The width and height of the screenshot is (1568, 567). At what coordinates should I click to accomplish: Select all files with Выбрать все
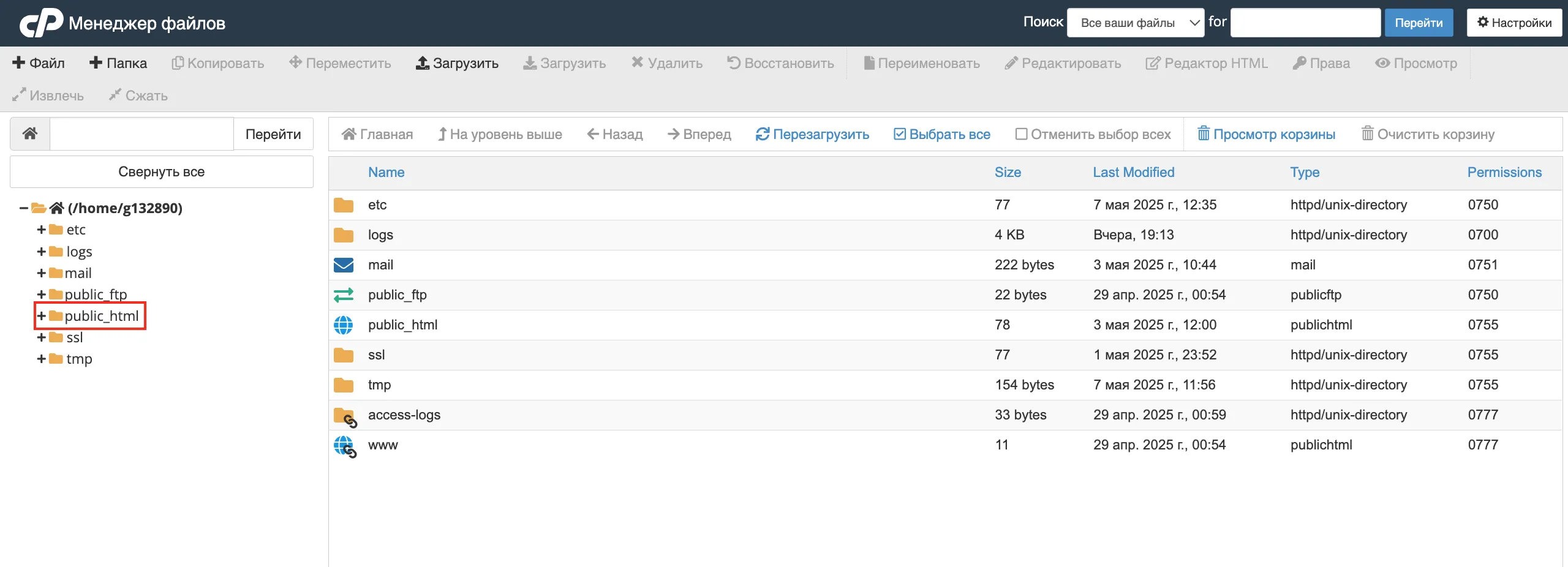point(942,134)
